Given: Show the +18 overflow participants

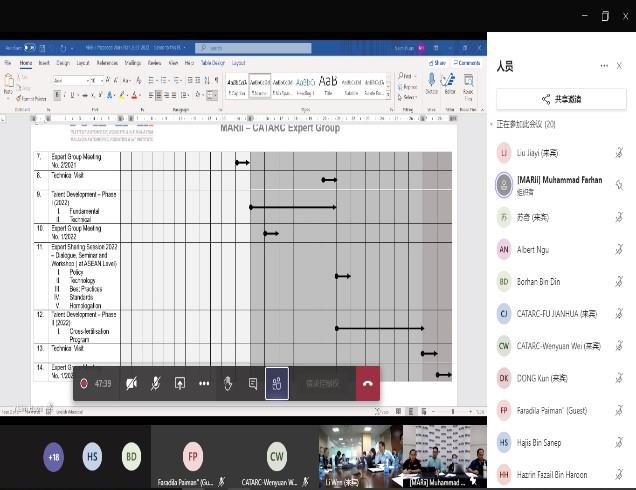Looking at the screenshot, I should [x=53, y=456].
